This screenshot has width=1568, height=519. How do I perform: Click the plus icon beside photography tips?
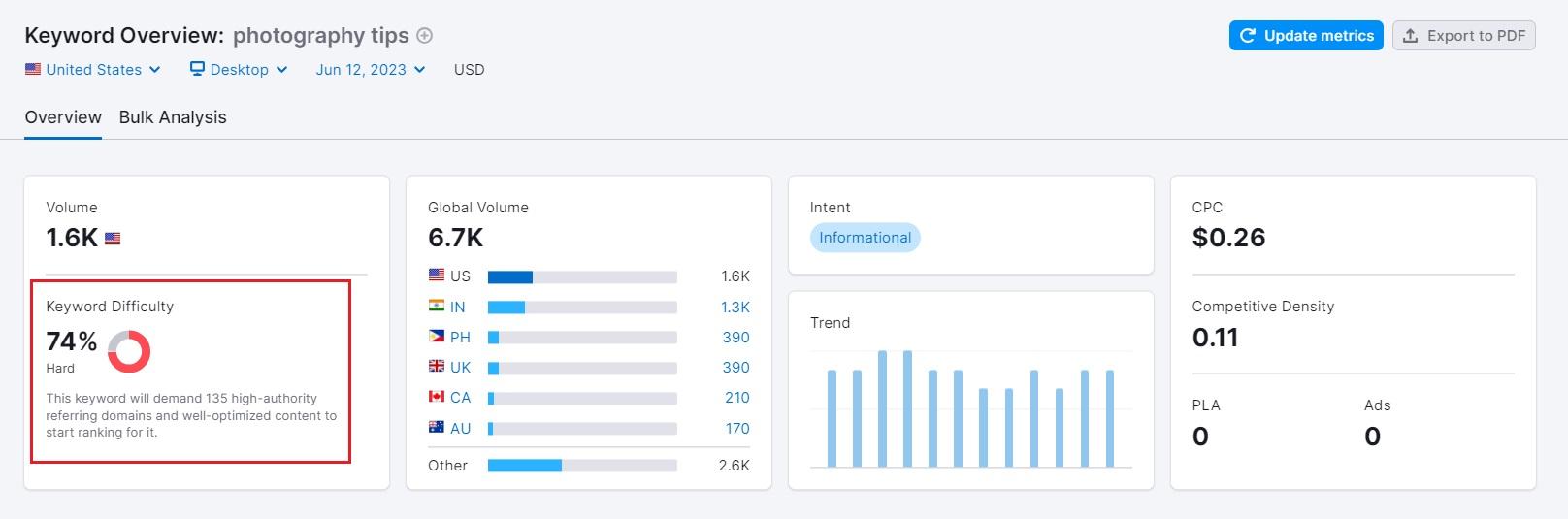click(424, 36)
